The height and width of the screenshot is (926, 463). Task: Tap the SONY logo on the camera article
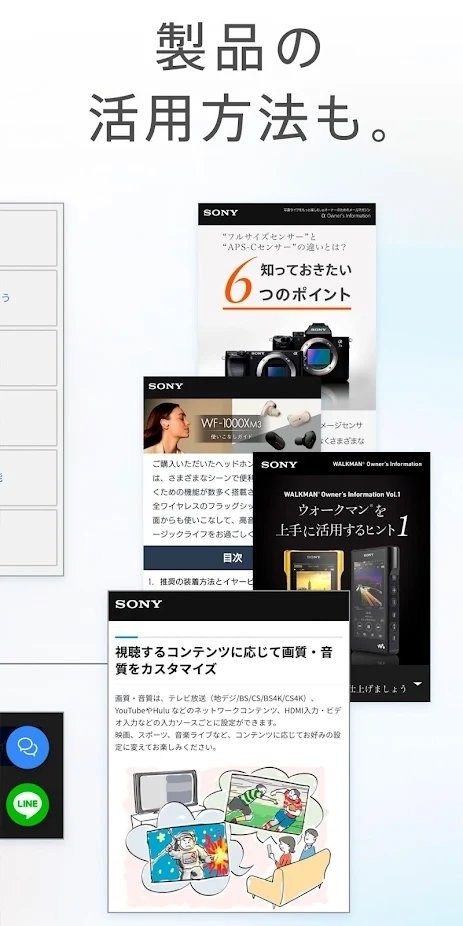221,213
